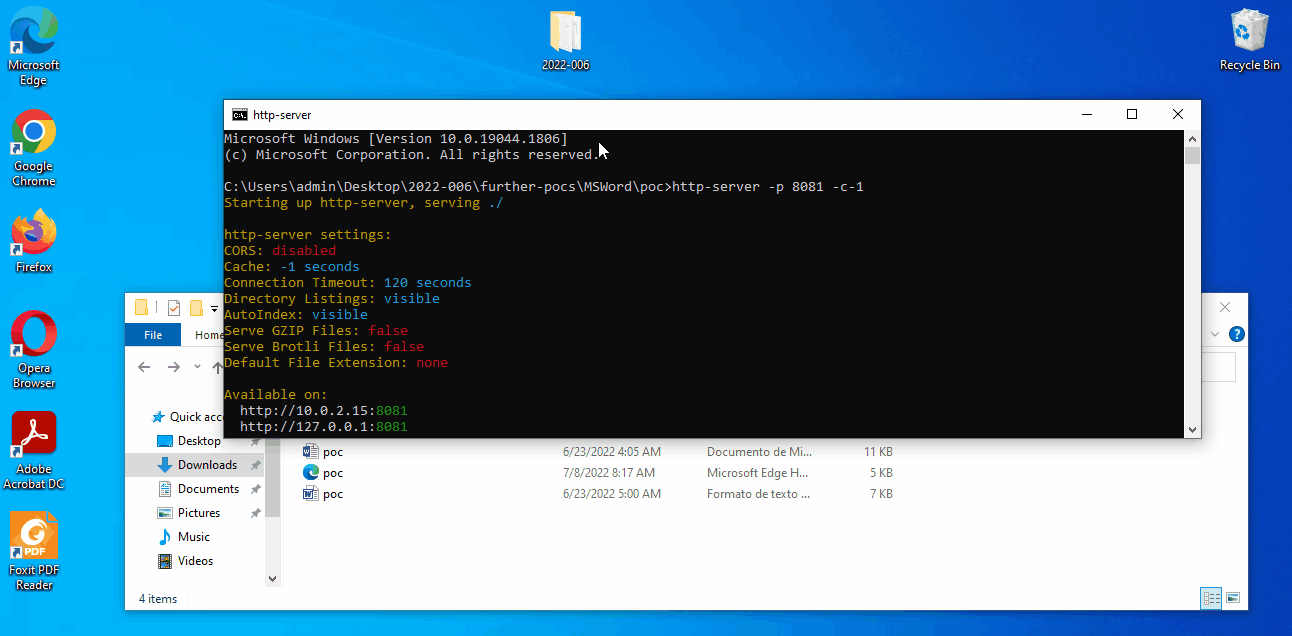Open Microsoft Edge desktop shortcut
The height and width of the screenshot is (636, 1292).
(x=34, y=47)
